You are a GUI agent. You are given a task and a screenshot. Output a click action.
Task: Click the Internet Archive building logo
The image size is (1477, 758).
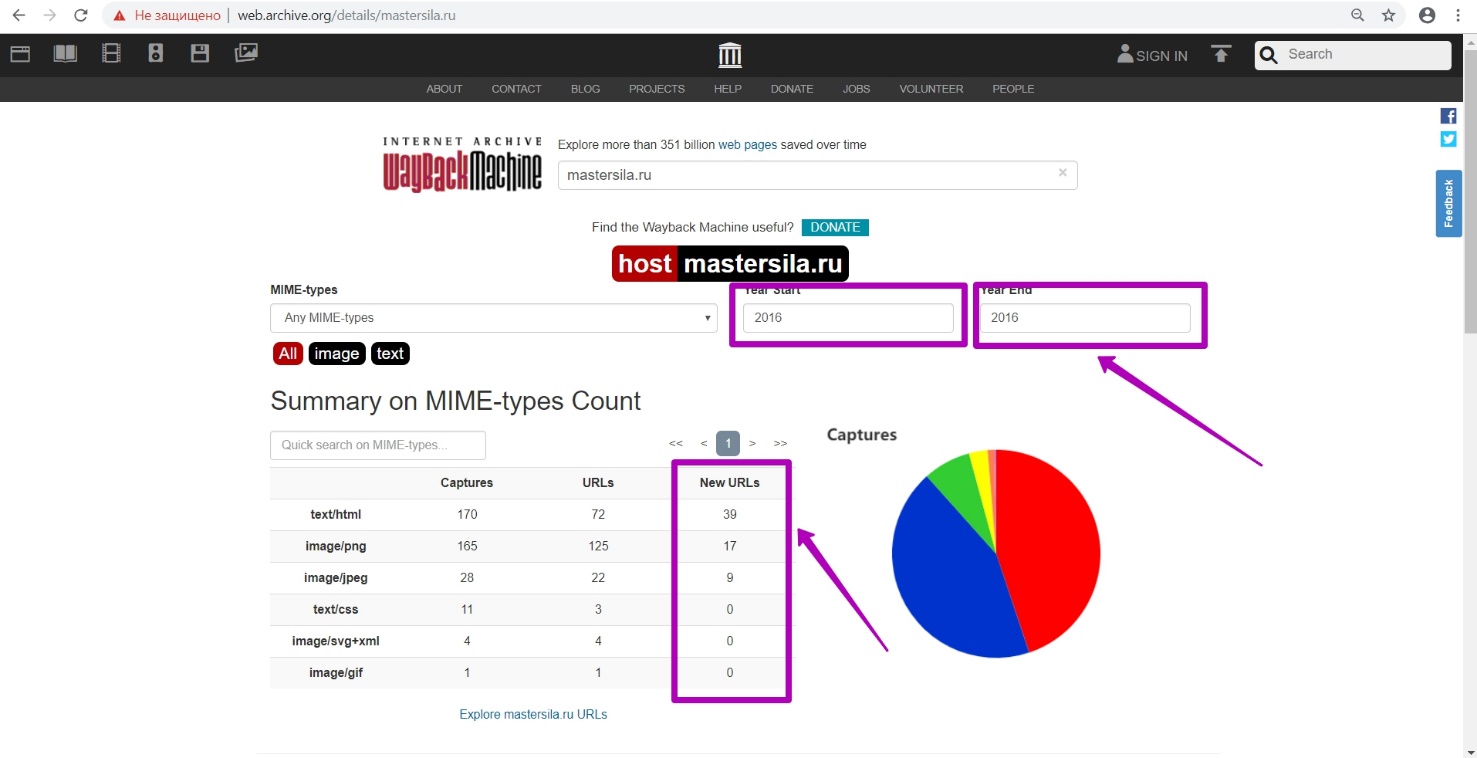pos(730,55)
